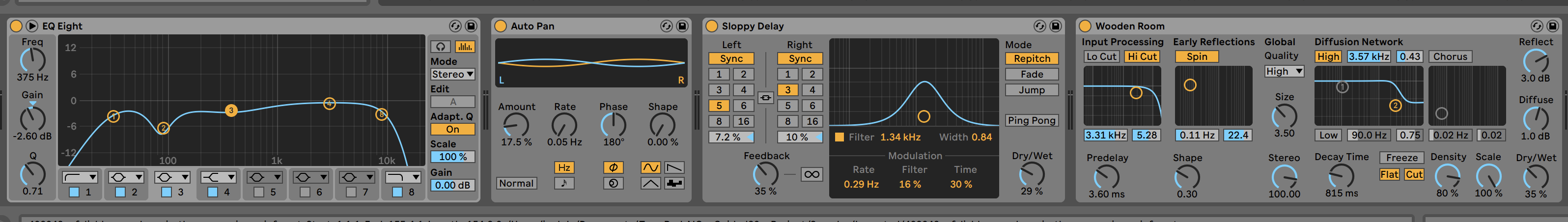The width and height of the screenshot is (1568, 222).
Task: Save the Auto Pan preset
Action: [x=682, y=26]
